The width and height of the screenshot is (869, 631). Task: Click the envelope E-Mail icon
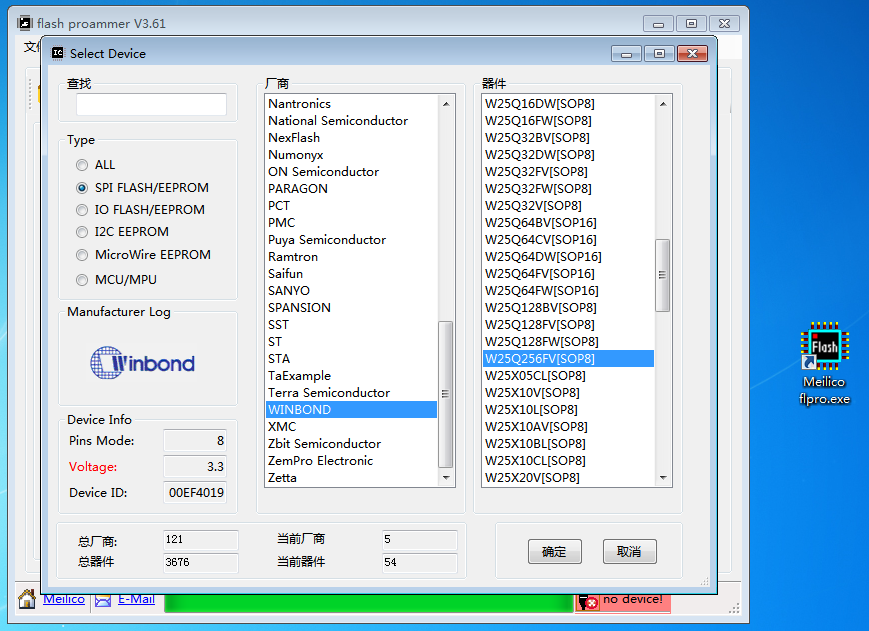103,601
